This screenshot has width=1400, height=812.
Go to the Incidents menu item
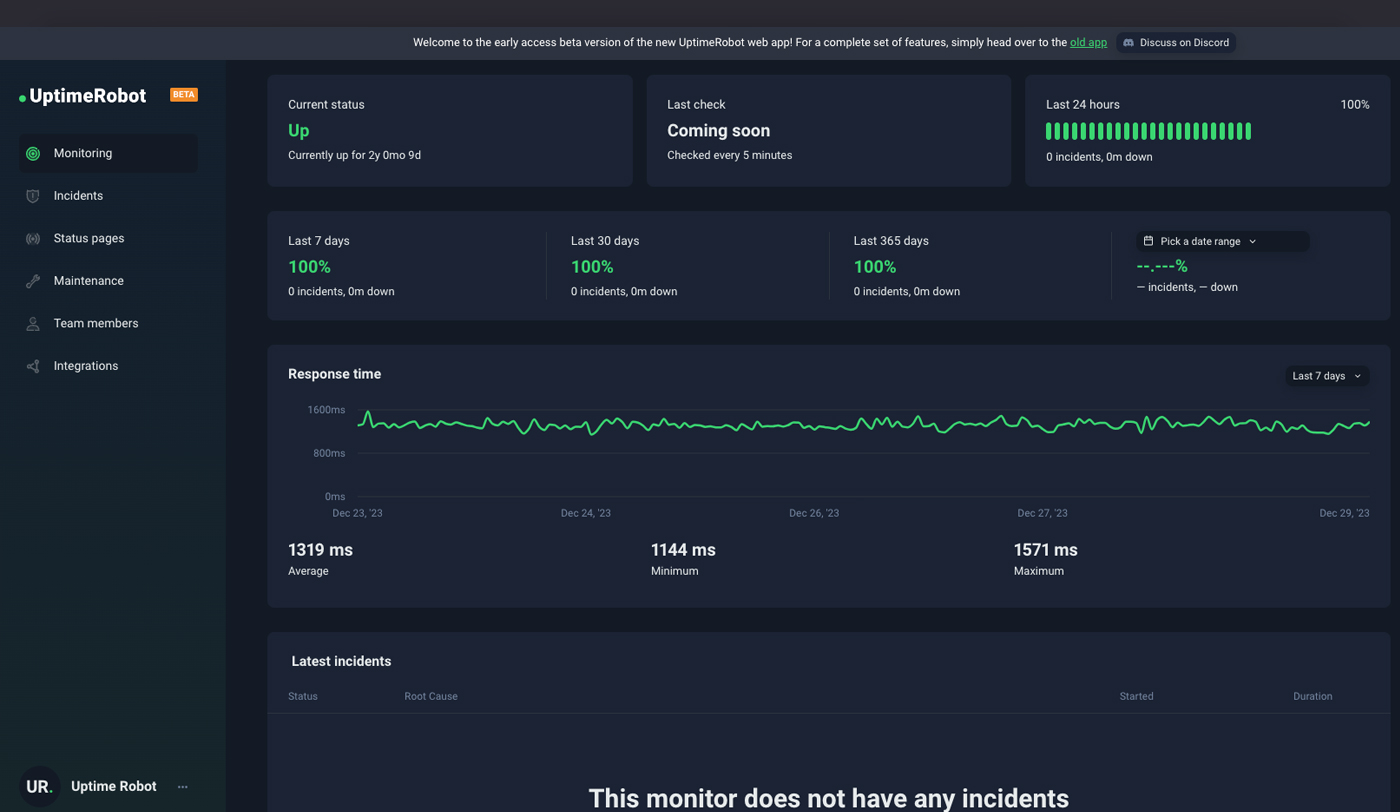click(x=78, y=196)
